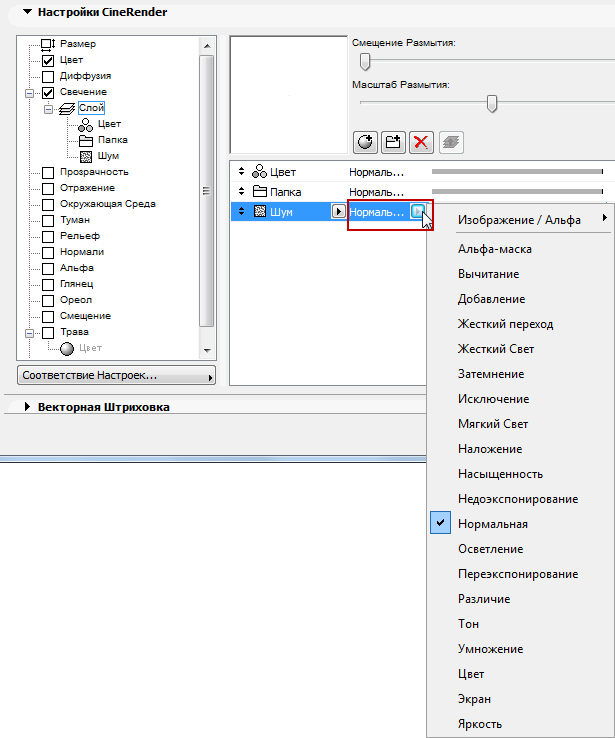This screenshot has height=738, width=615.
Task: Click the tree scrollbar up arrow
Action: point(207,46)
